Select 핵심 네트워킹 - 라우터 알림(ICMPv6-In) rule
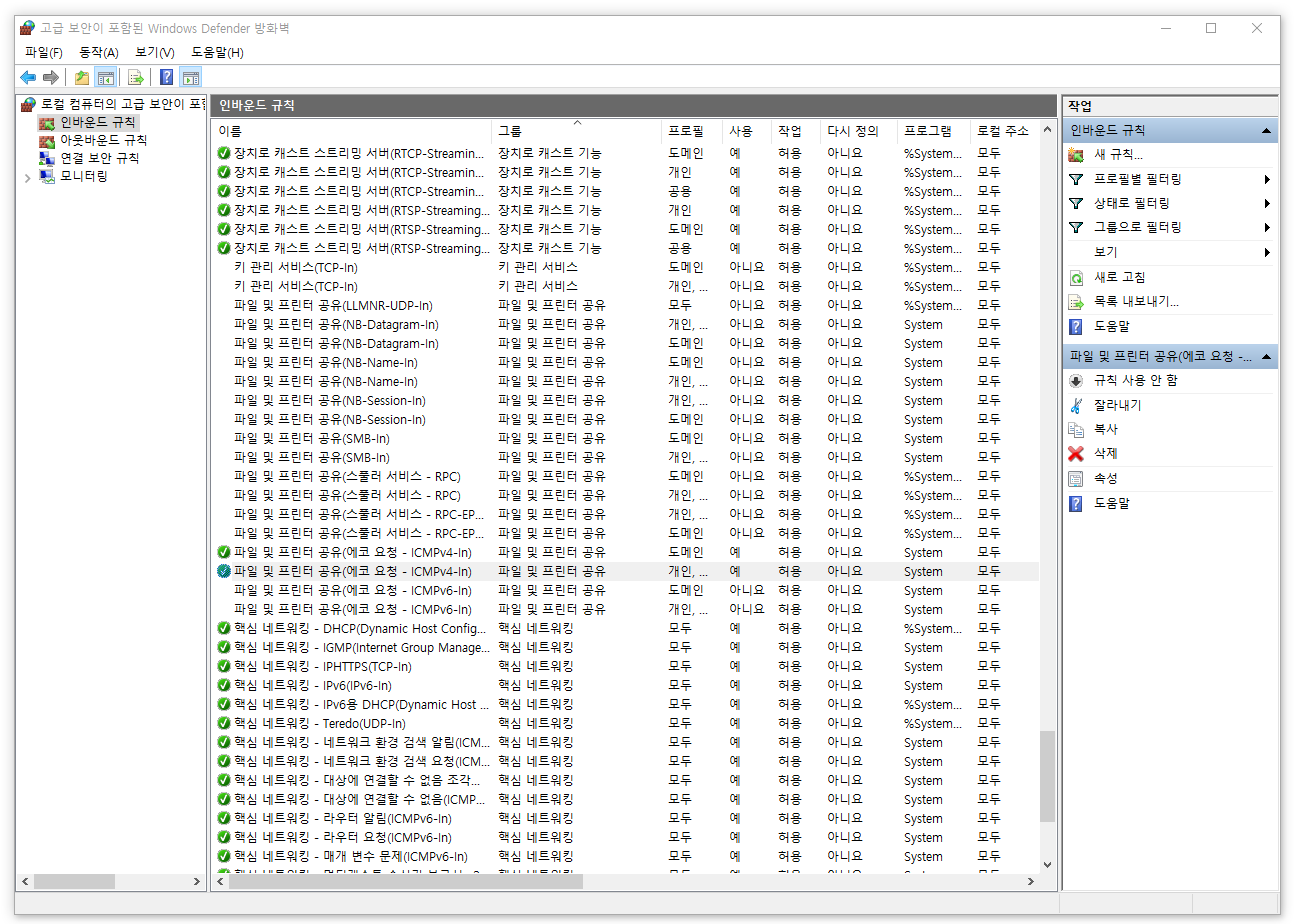This screenshot has width=1299, height=924. click(x=625, y=819)
